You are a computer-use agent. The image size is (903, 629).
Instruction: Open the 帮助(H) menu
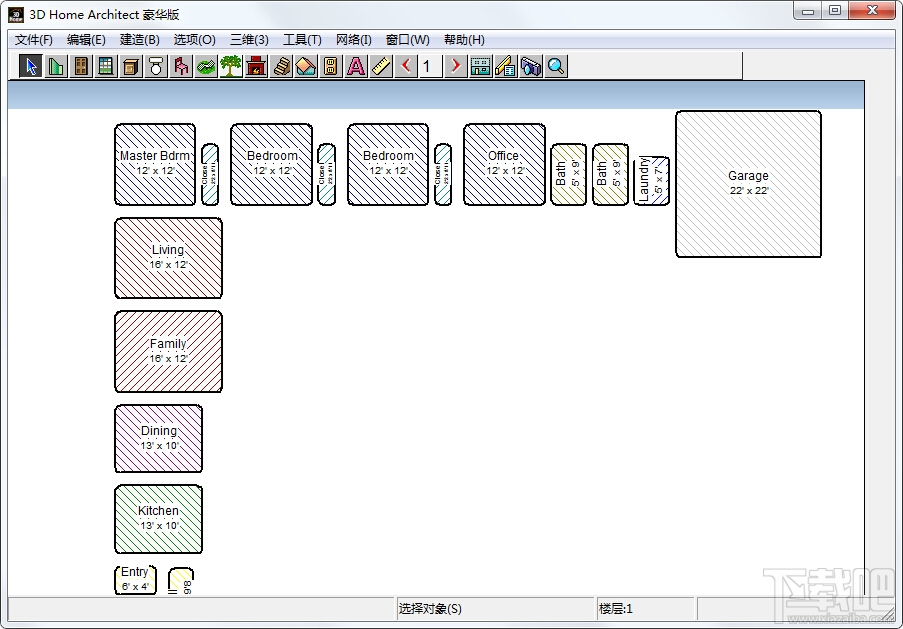[464, 40]
